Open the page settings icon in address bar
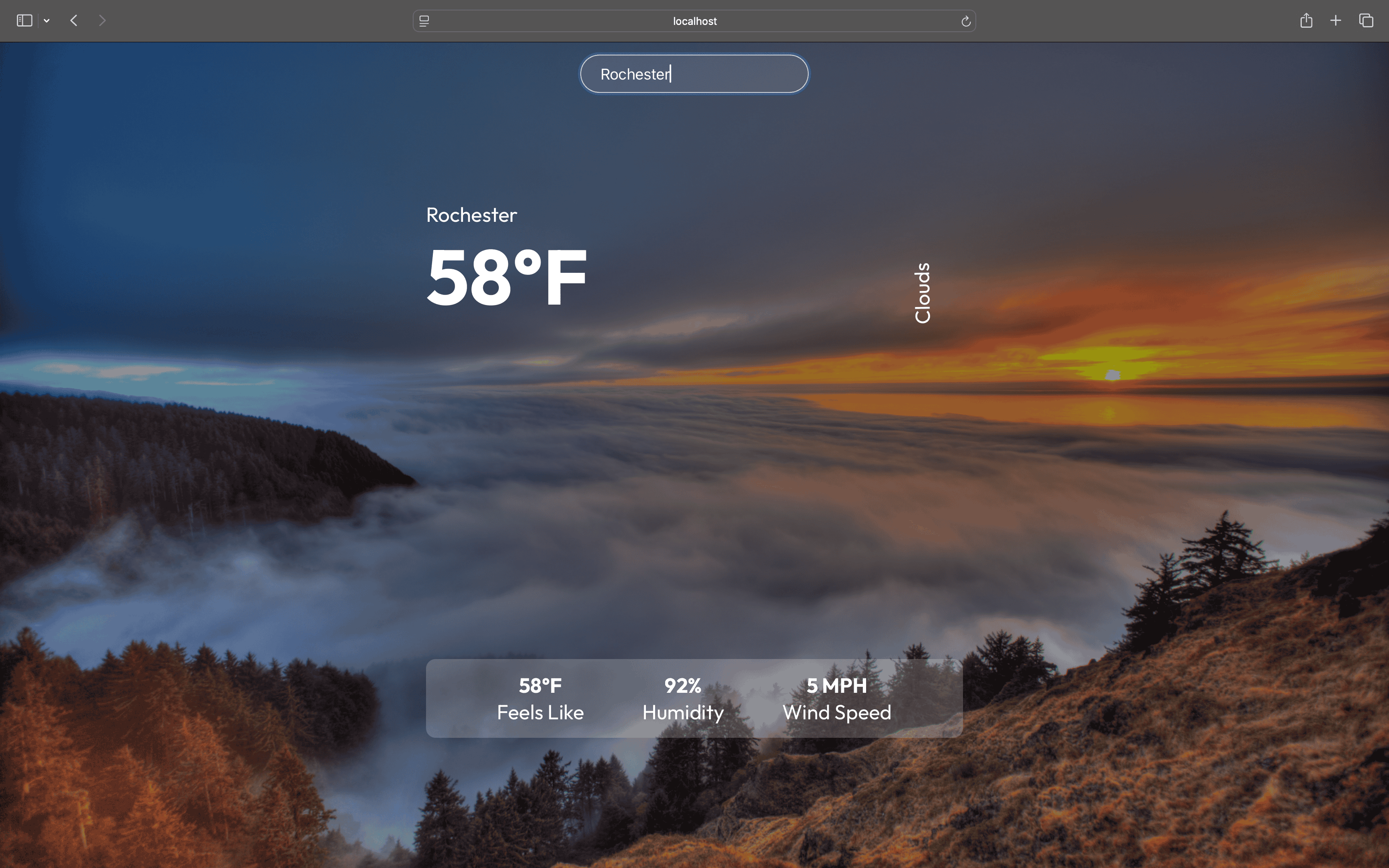The height and width of the screenshot is (868, 1389). [424, 20]
